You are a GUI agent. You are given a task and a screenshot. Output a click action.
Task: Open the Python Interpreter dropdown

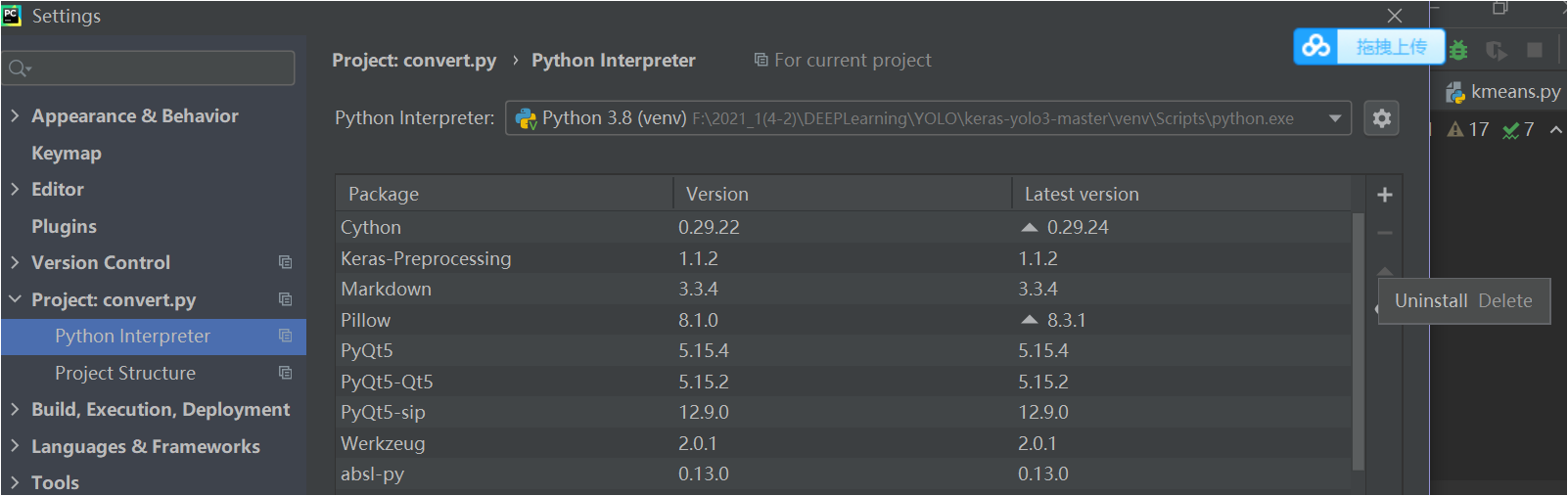pyautogui.click(x=1335, y=118)
